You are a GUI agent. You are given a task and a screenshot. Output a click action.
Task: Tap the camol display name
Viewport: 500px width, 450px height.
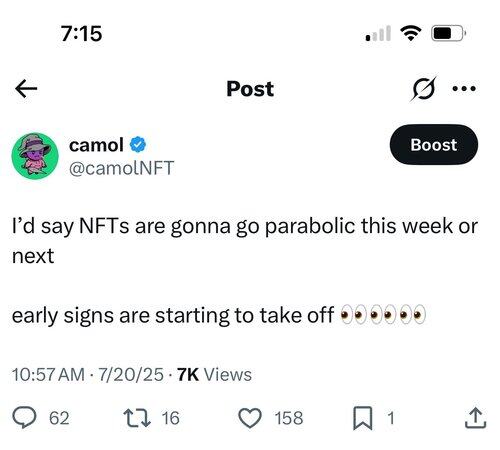pos(96,145)
